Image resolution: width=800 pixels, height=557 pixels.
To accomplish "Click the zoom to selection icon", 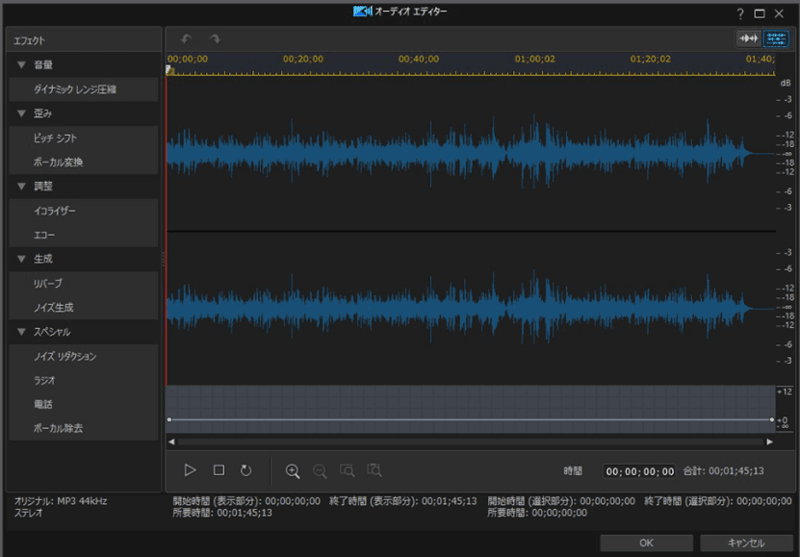I will (x=347, y=470).
